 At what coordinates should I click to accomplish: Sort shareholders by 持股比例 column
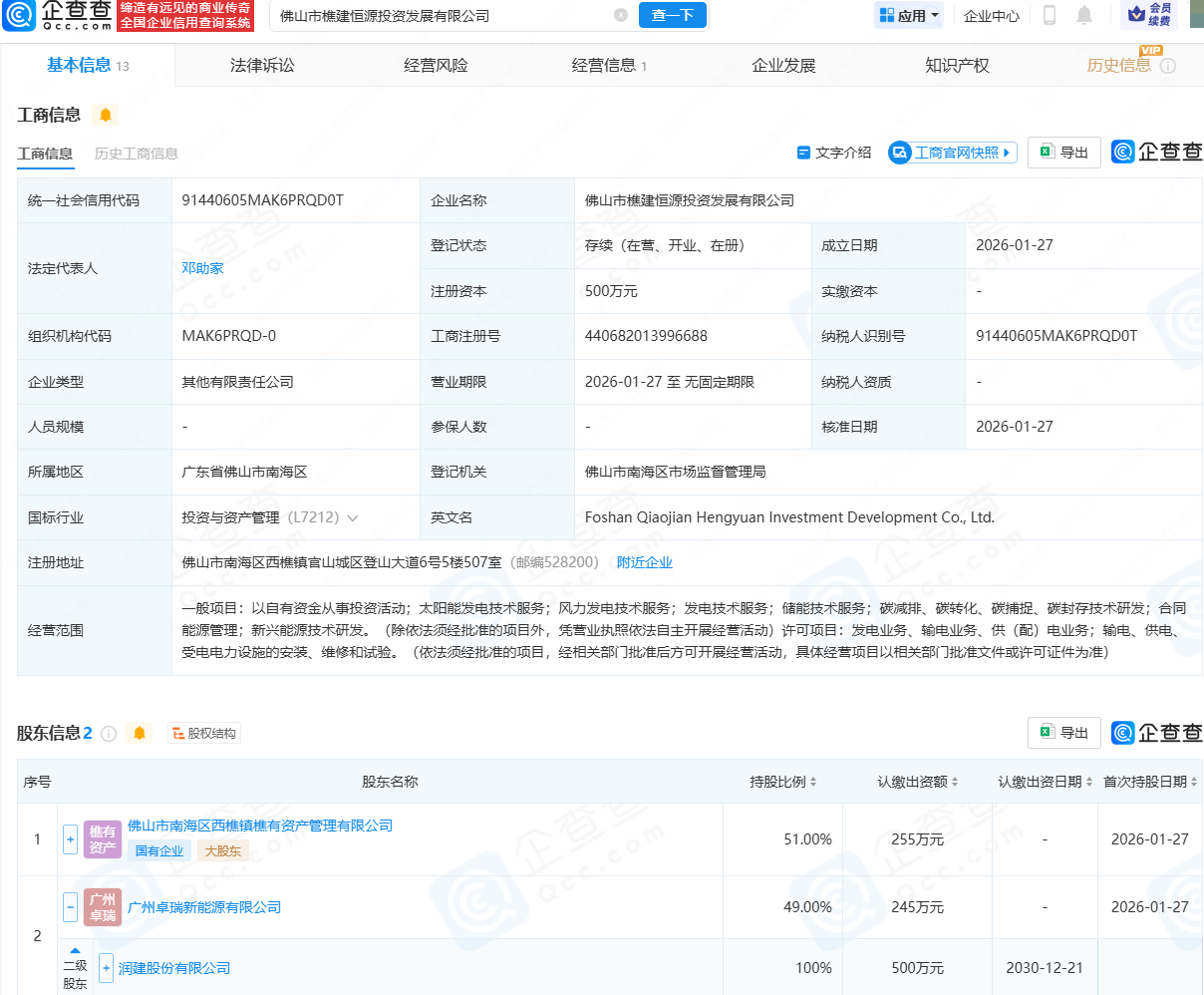(x=783, y=782)
